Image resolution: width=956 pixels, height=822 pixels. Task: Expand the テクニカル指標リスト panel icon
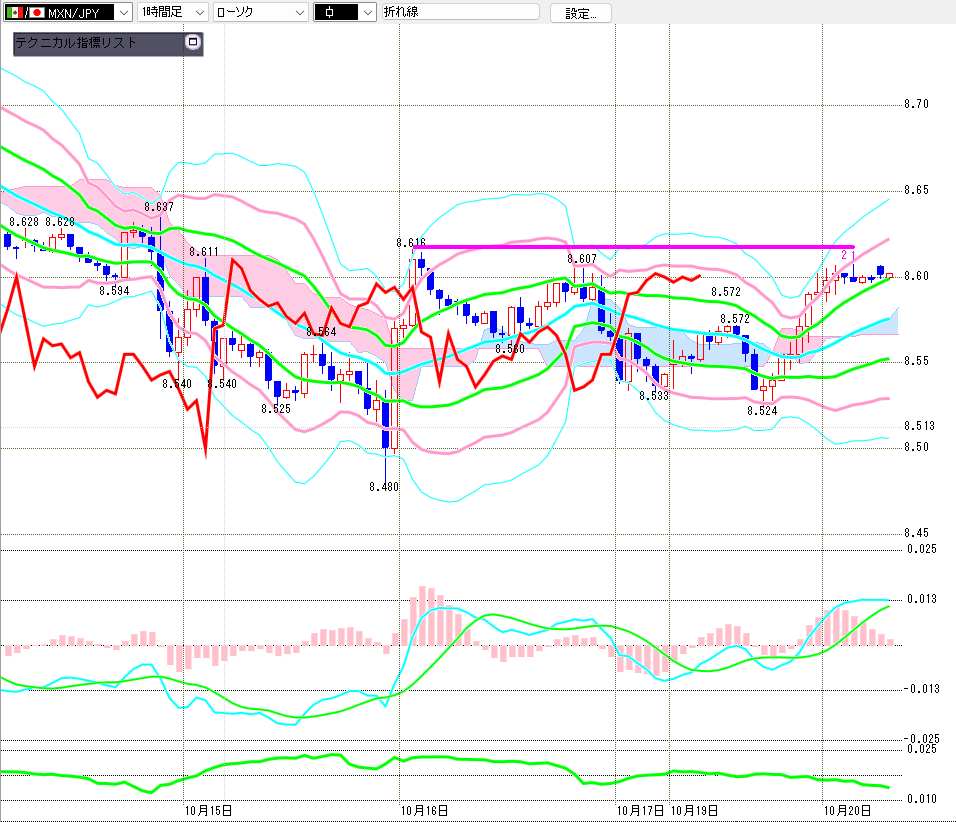tap(193, 42)
